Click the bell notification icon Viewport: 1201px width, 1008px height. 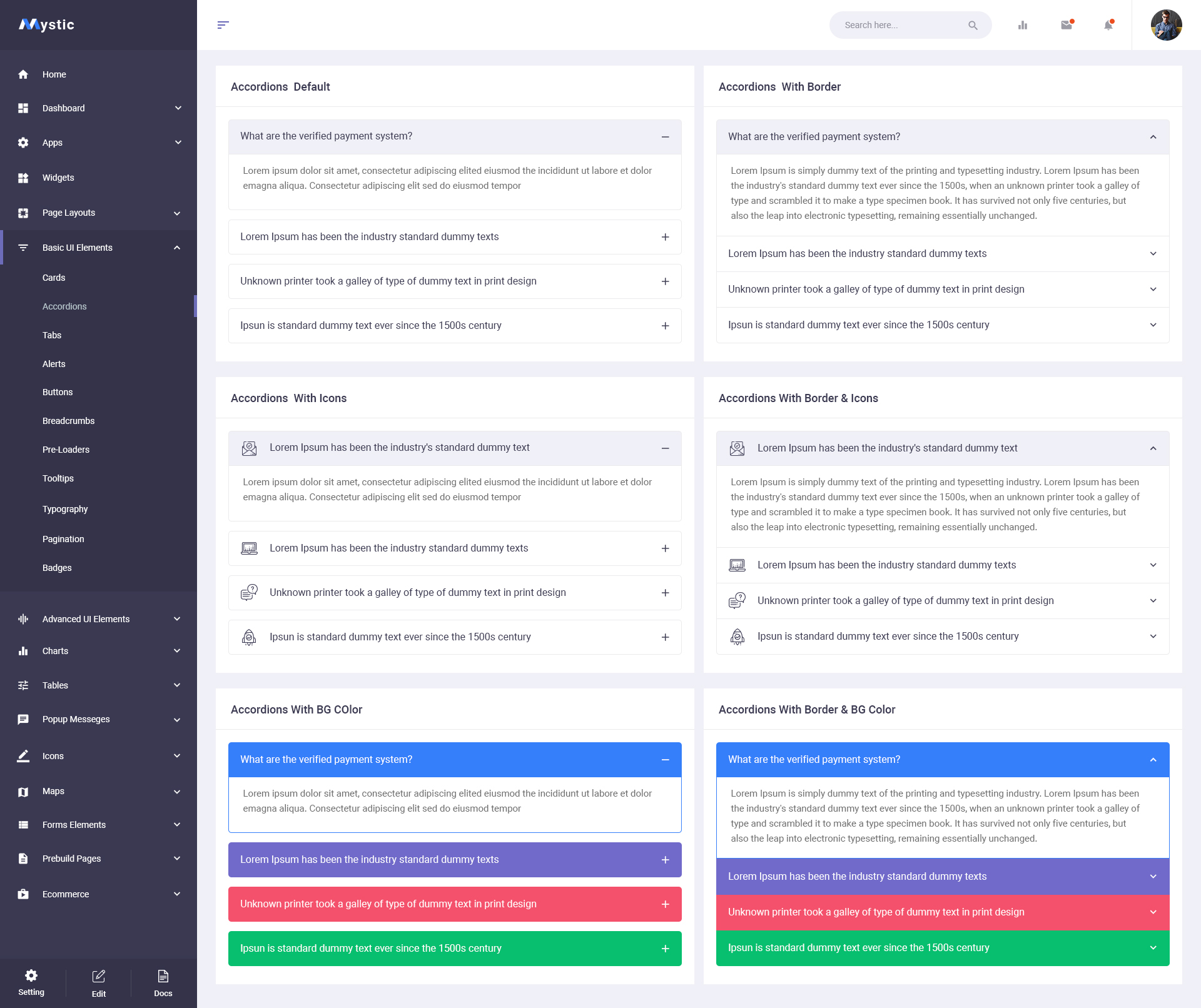[1108, 25]
